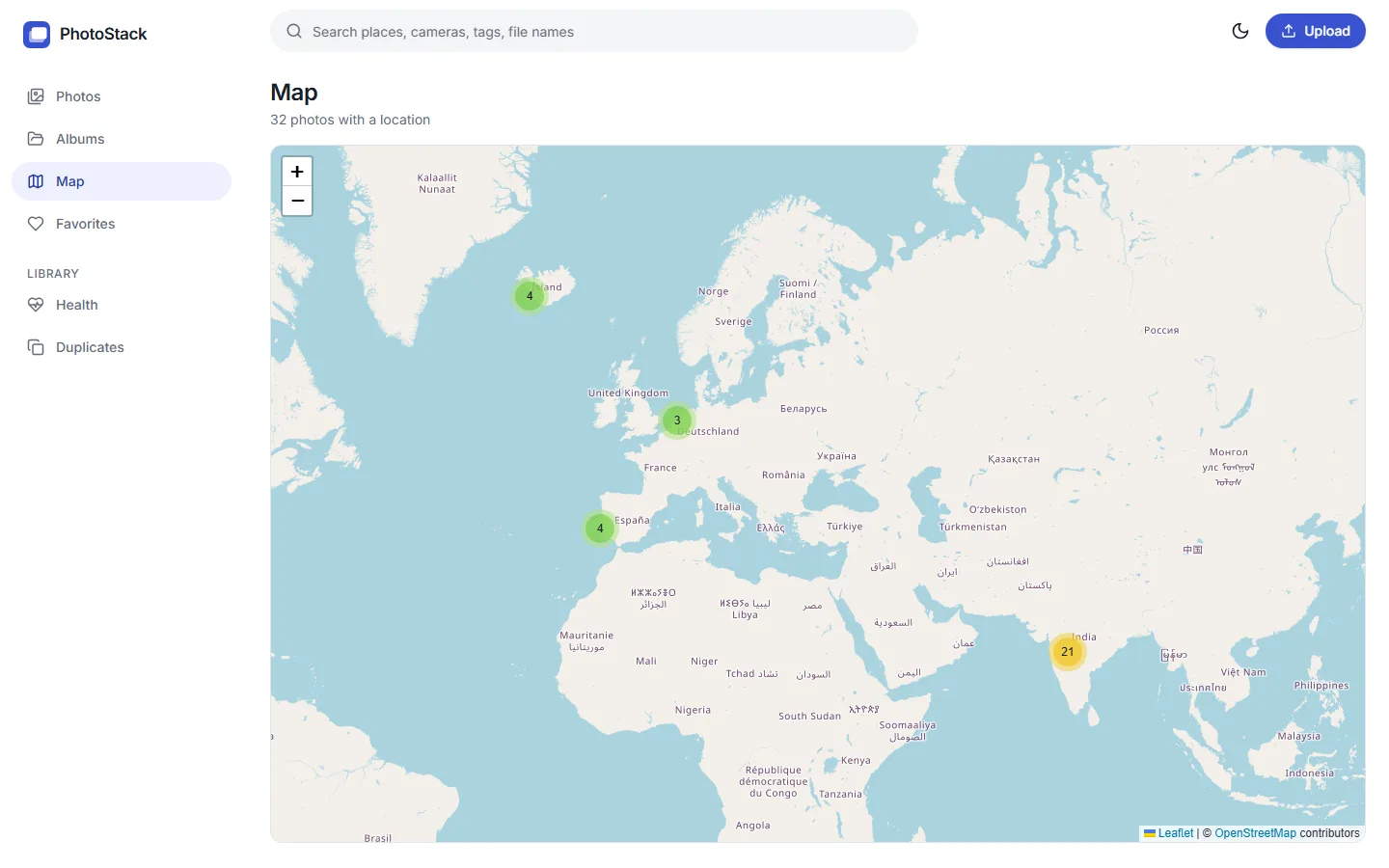Screen dimensions: 1389x868
Task: Toggle dark mode with moon icon
Action: (1240, 31)
